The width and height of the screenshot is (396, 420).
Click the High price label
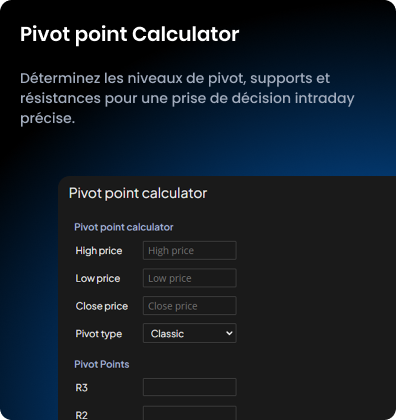pos(99,251)
